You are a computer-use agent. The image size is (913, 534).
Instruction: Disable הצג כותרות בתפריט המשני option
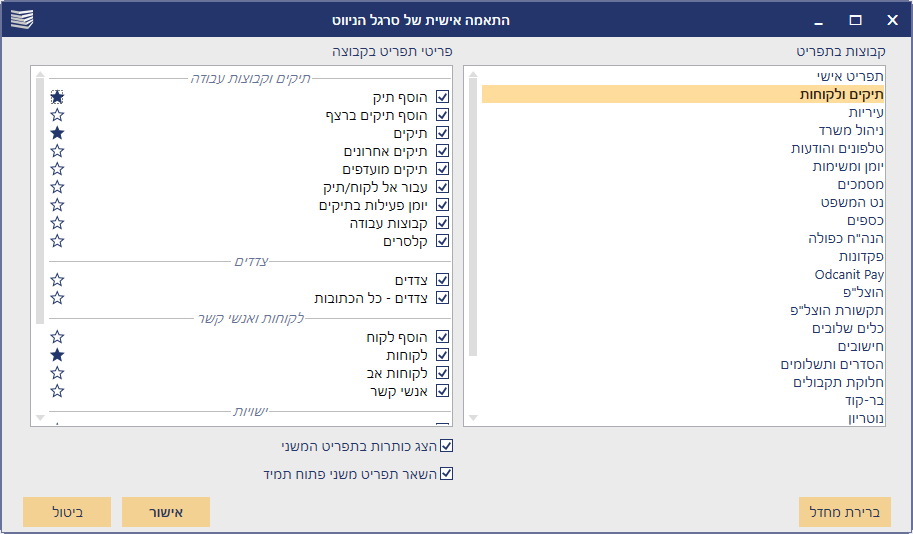447,446
